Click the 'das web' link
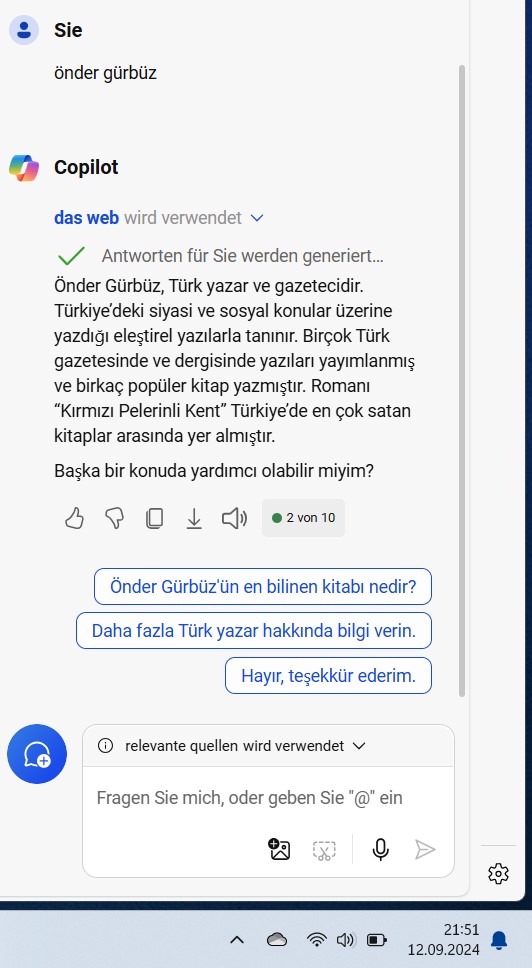 tap(86, 218)
